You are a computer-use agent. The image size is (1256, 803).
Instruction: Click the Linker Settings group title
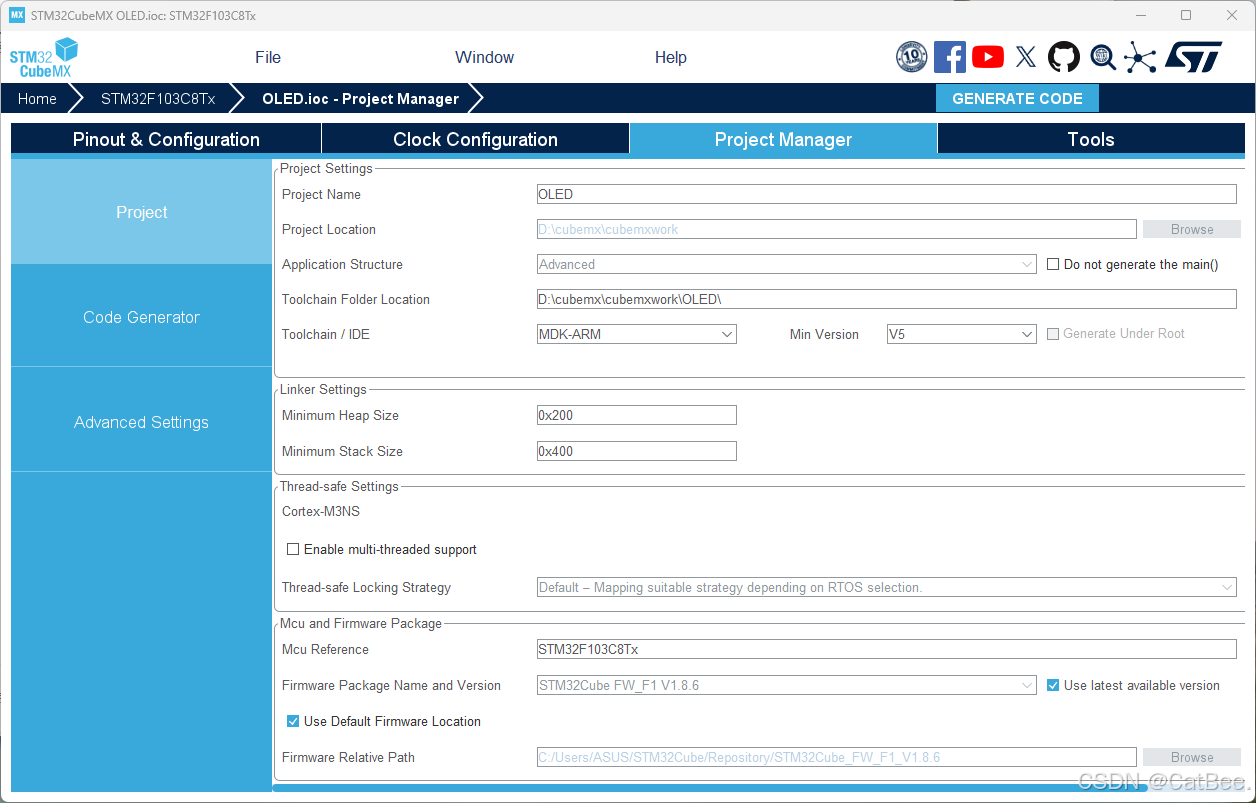pos(323,389)
